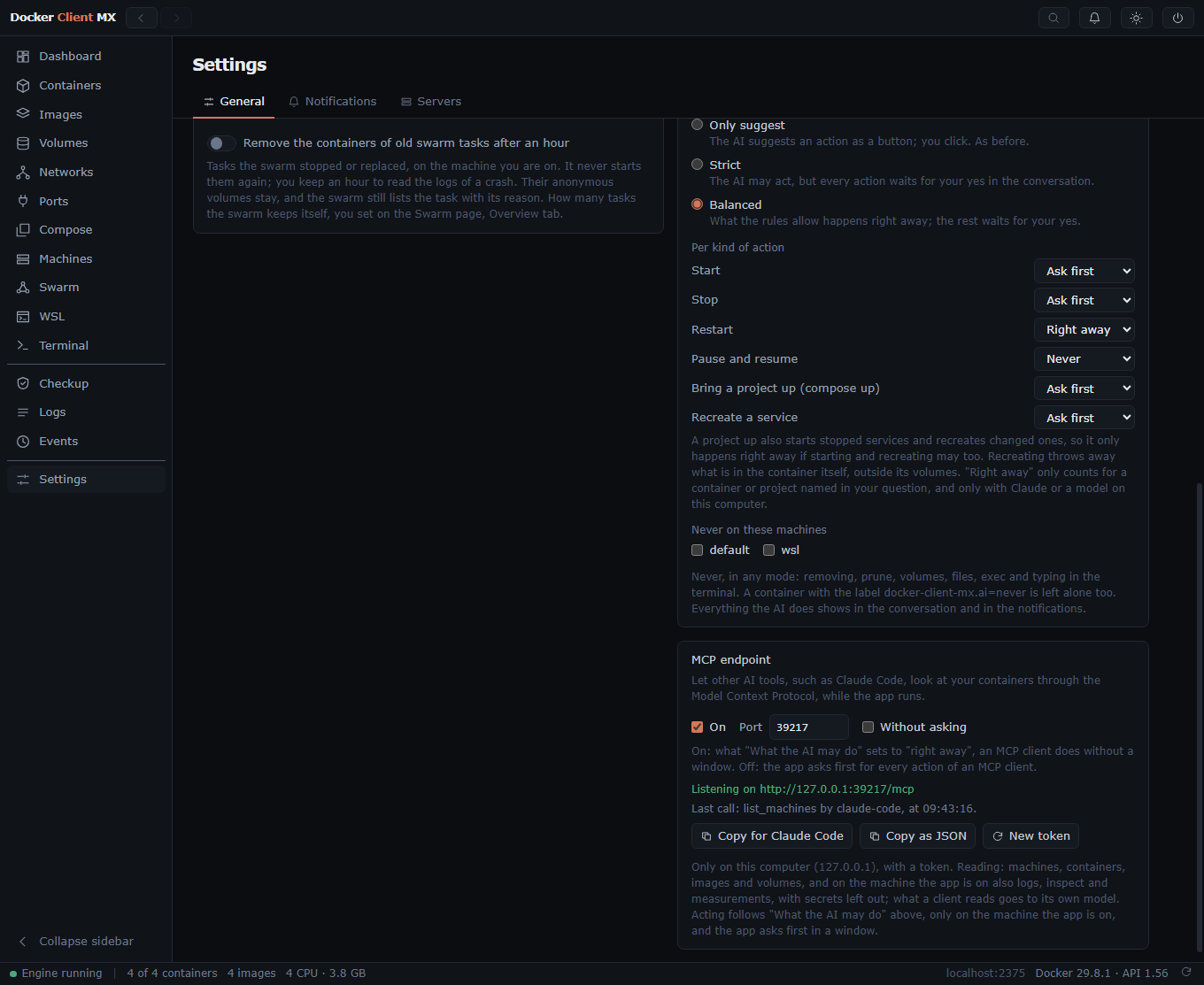Open the Pause and resume dropdown
Image resolution: width=1204 pixels, height=985 pixels.
[1084, 358]
